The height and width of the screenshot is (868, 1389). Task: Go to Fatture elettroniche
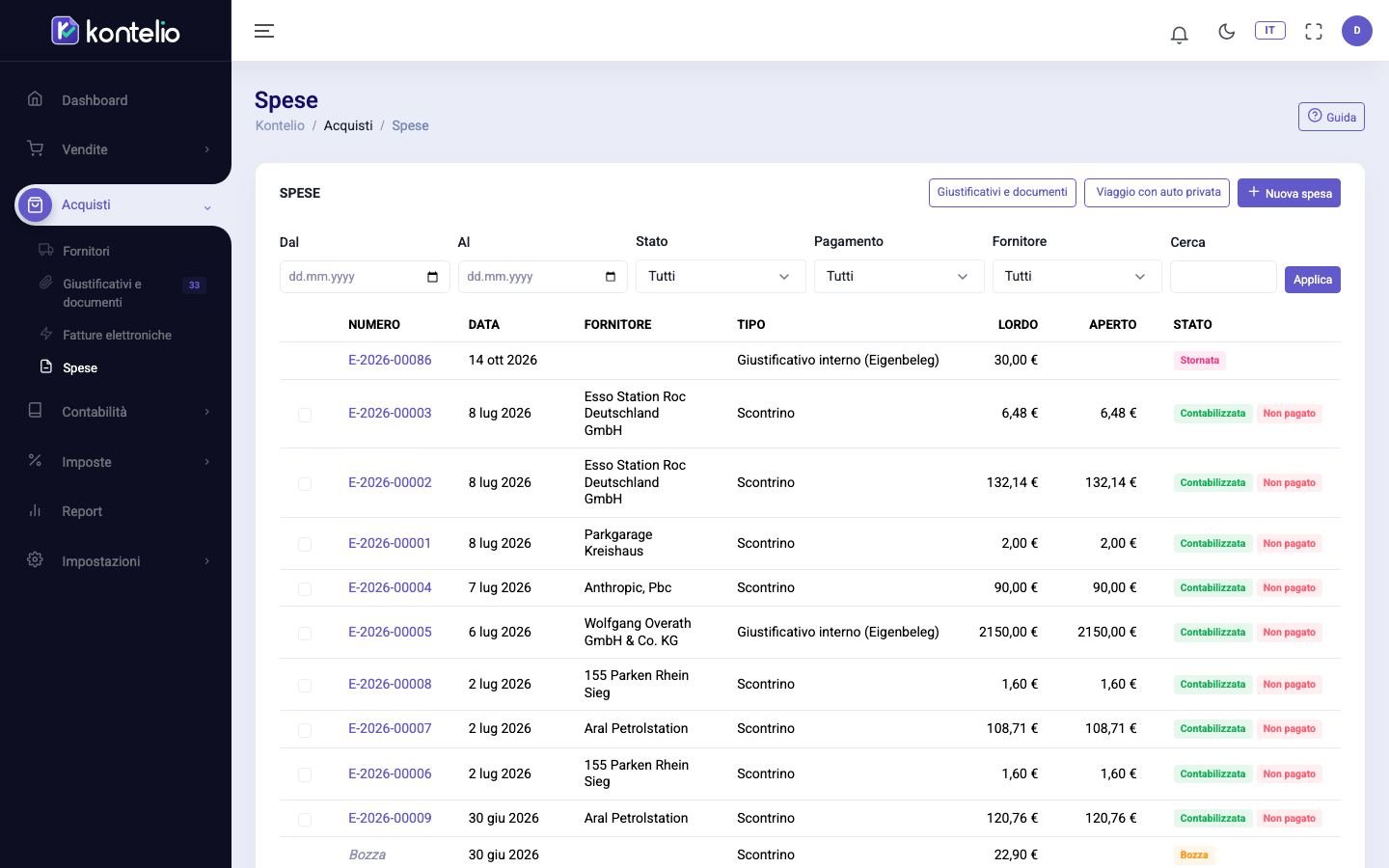[x=117, y=335]
